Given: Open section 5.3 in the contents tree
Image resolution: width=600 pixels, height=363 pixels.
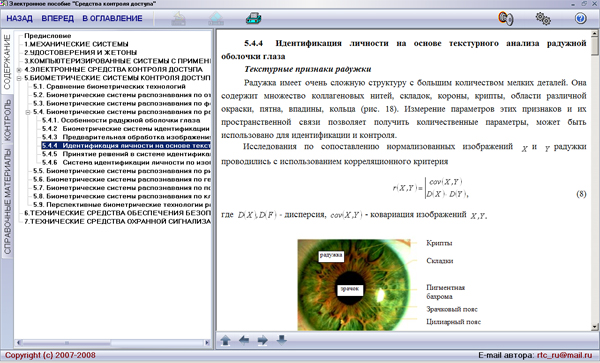Looking at the screenshot, I should [122, 103].
